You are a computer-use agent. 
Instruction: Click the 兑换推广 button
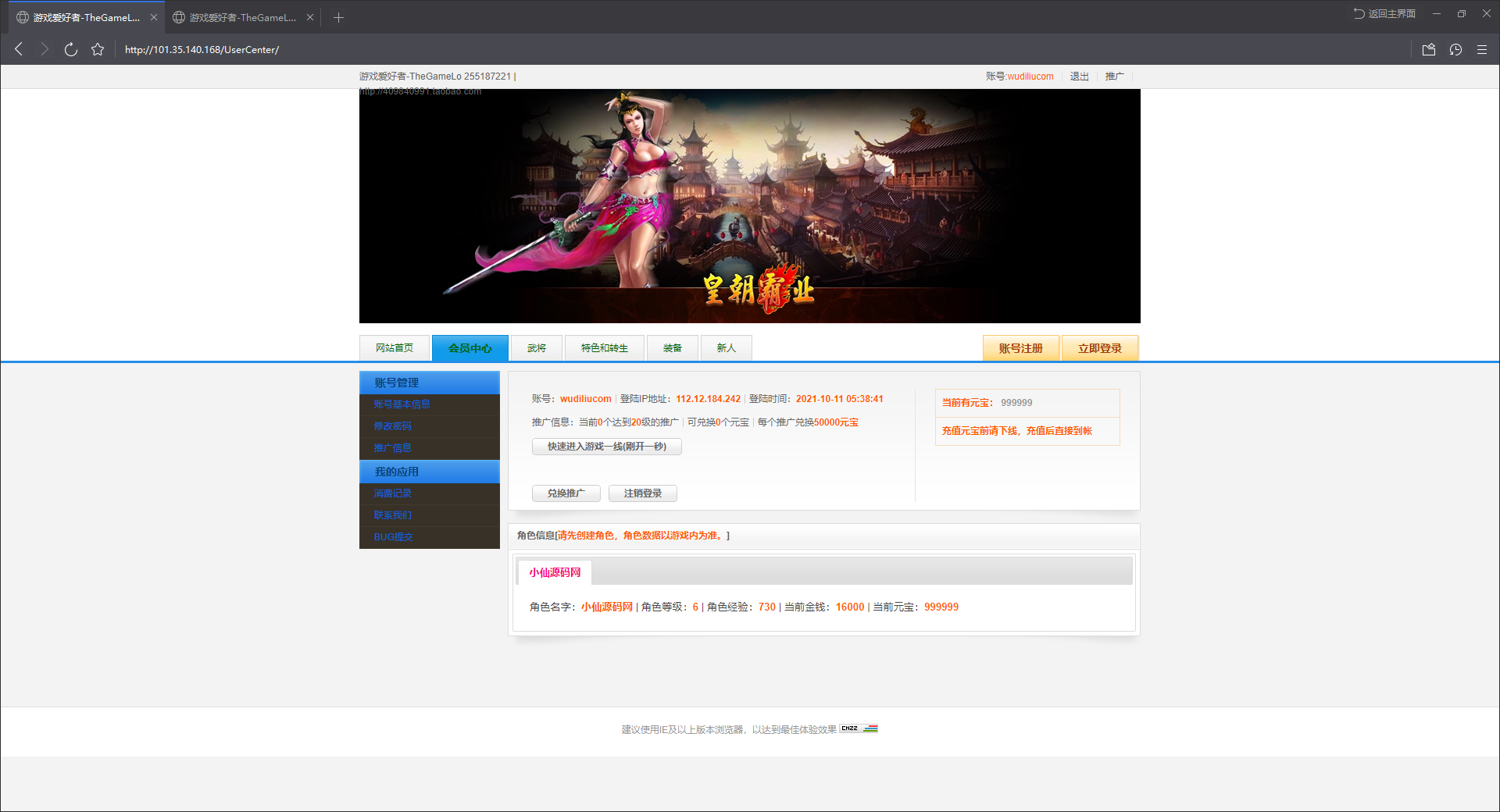click(566, 493)
